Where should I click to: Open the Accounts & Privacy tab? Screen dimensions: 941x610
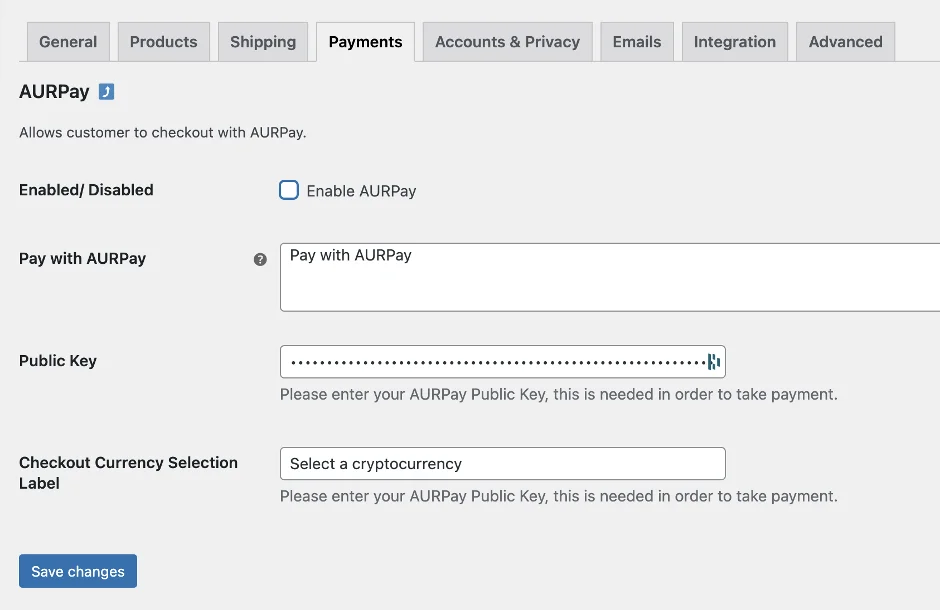click(x=507, y=42)
